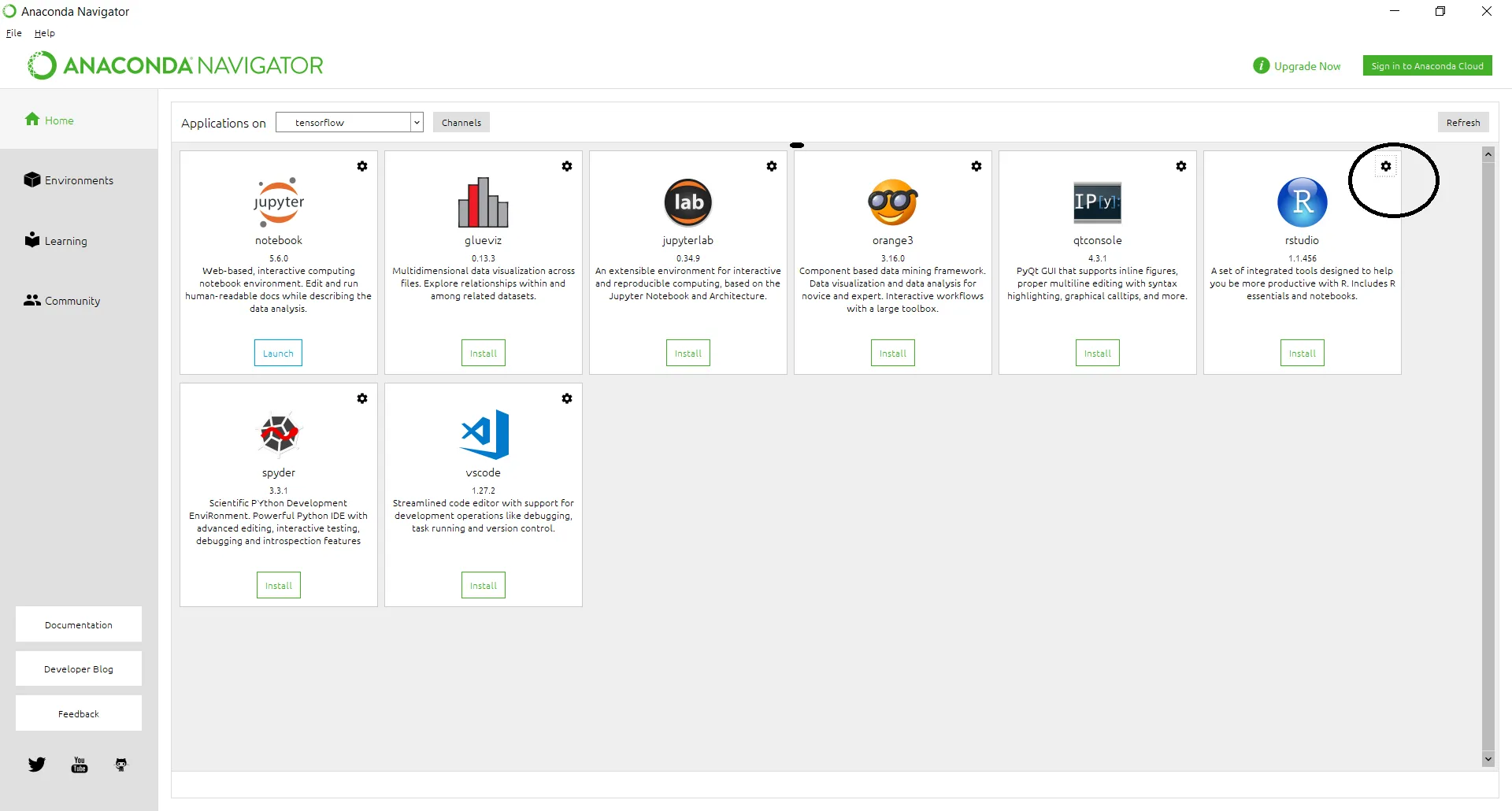Click the applications panel vertical scrollbar
Image resolution: width=1512 pixels, height=811 pixels.
point(1488,457)
